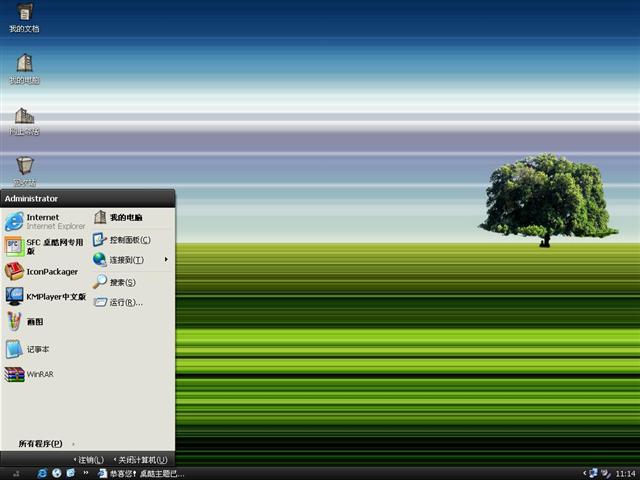Open 我的电脑 in Start menu right column
Image resolution: width=640 pixels, height=480 pixels.
pos(125,217)
